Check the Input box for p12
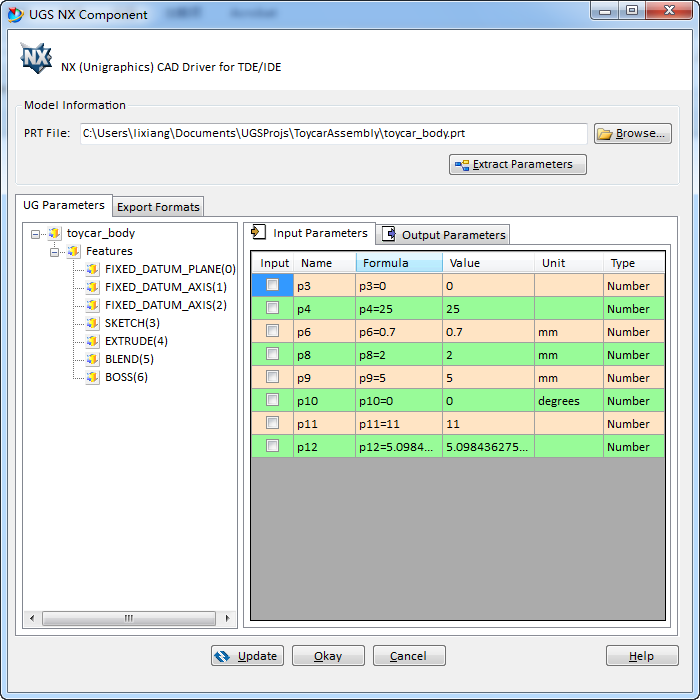Viewport: 700px width, 700px height. click(x=272, y=446)
